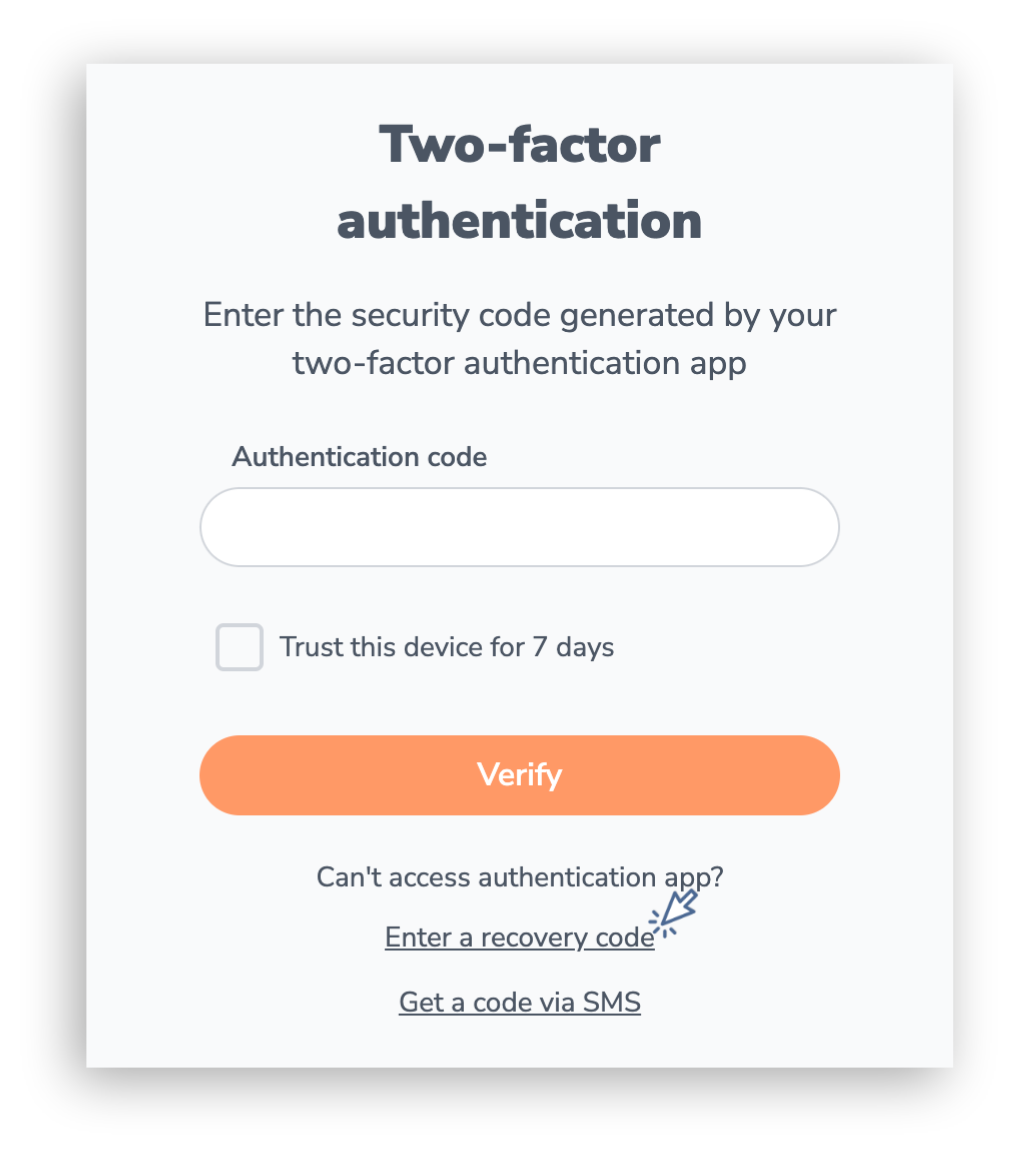1017x1154 pixels.
Task: Click the security code instruction paragraph
Action: pos(519,338)
